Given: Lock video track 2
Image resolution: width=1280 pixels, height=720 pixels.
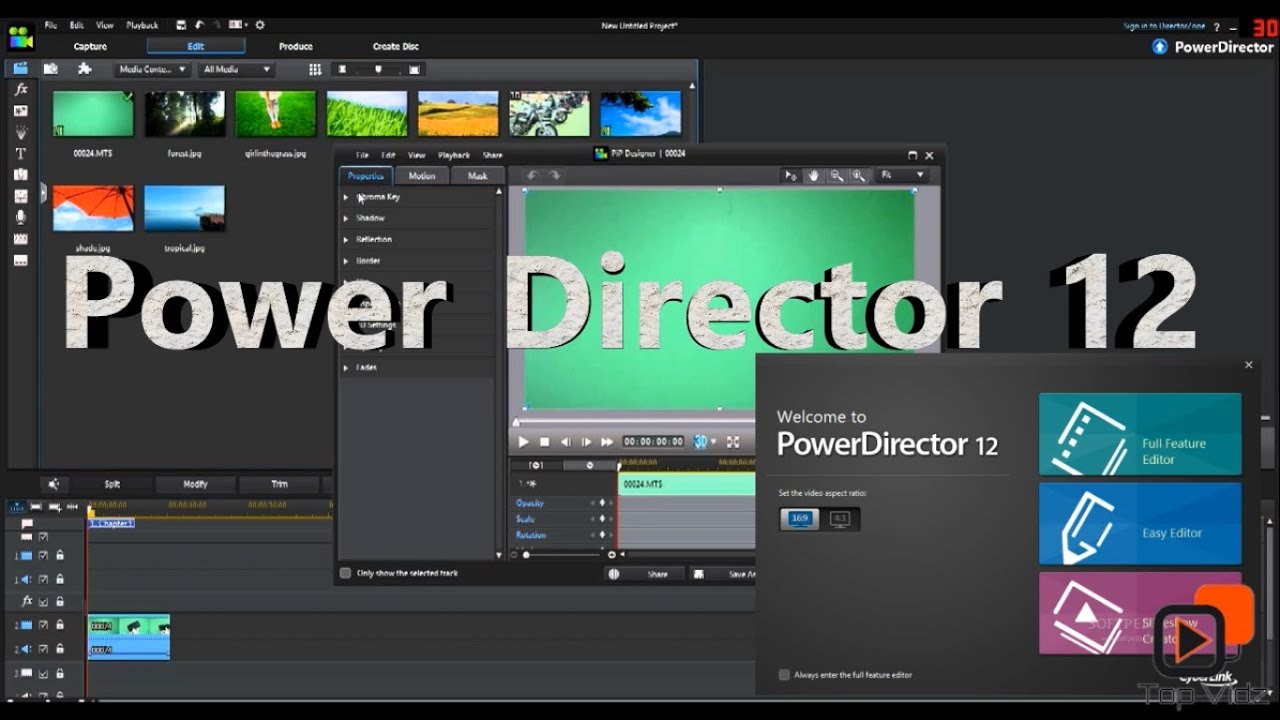Looking at the screenshot, I should pyautogui.click(x=60, y=625).
